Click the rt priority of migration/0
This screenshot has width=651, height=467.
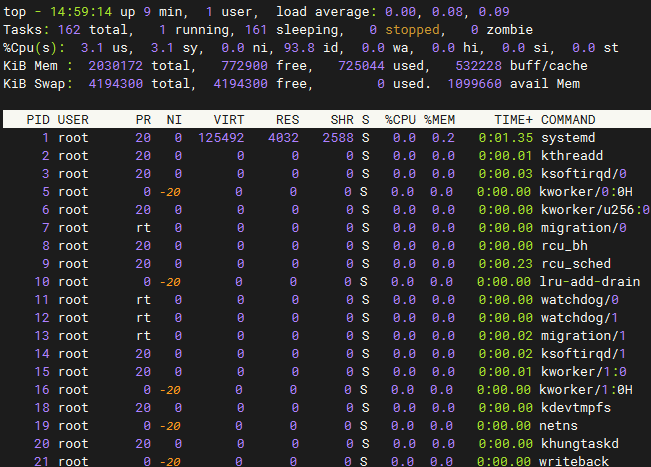[143, 227]
